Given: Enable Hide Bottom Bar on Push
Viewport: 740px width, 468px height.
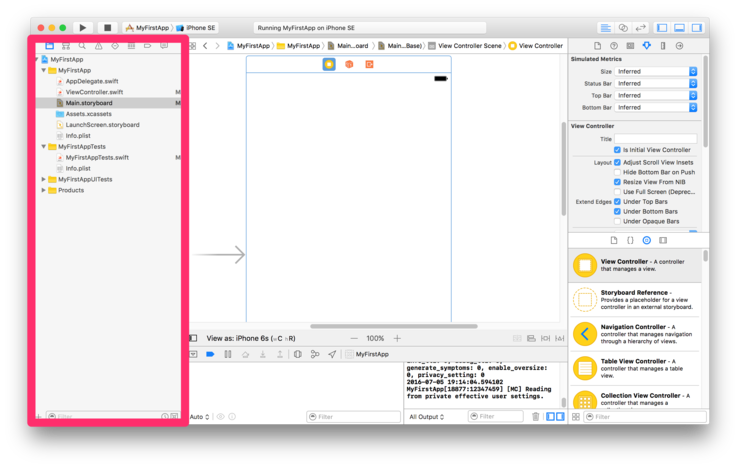Looking at the screenshot, I should [x=617, y=172].
